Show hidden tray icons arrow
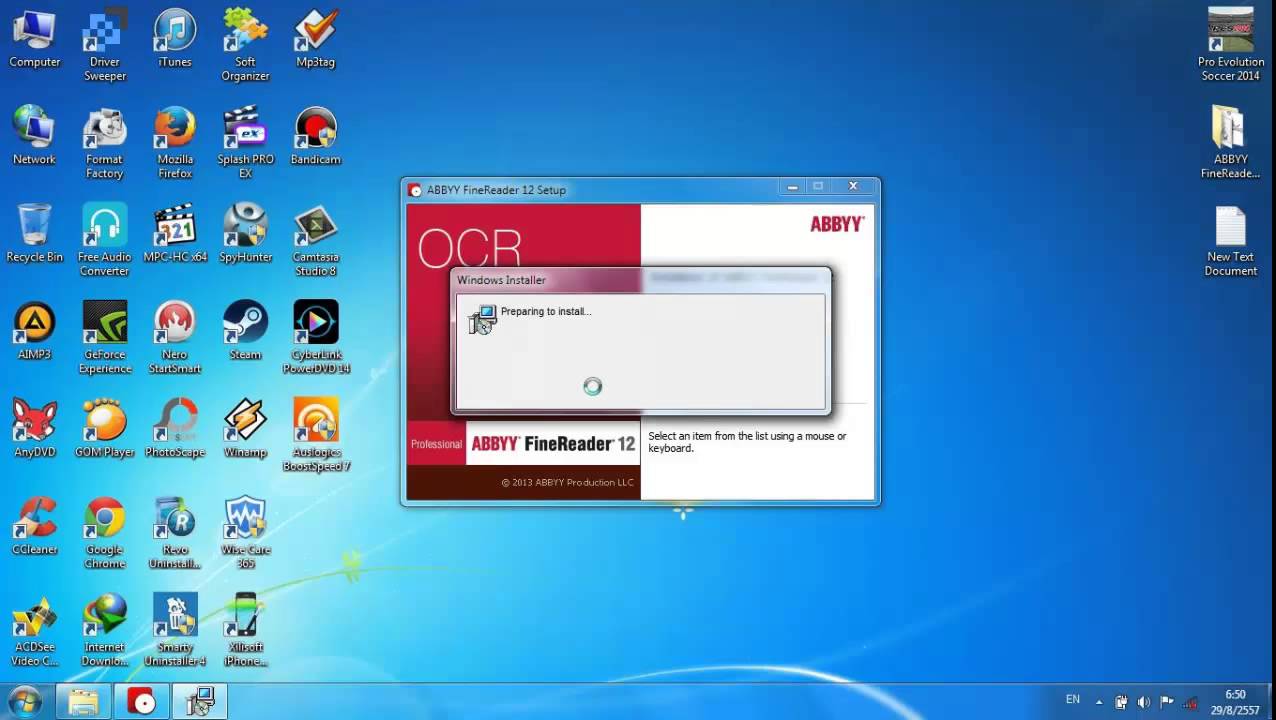Image resolution: width=1276 pixels, height=720 pixels. pos(1099,702)
